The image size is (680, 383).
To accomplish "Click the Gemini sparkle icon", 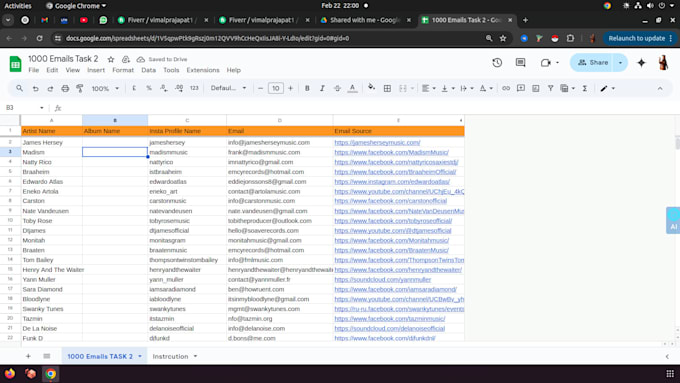I will tap(641, 62).
